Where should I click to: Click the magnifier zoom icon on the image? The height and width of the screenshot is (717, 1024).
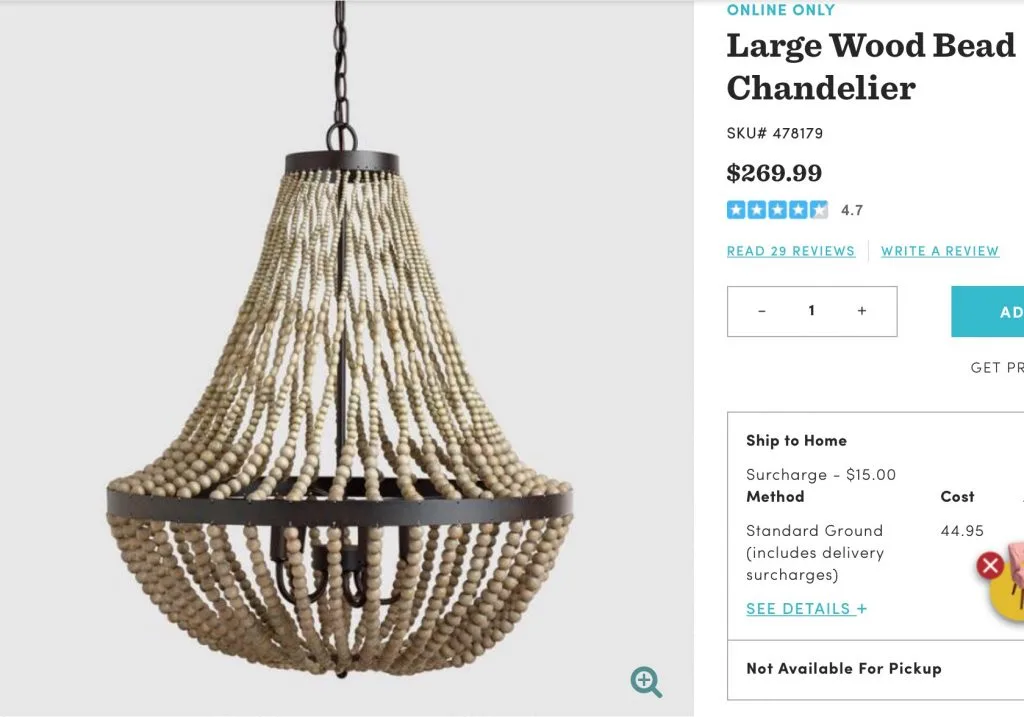point(646,682)
